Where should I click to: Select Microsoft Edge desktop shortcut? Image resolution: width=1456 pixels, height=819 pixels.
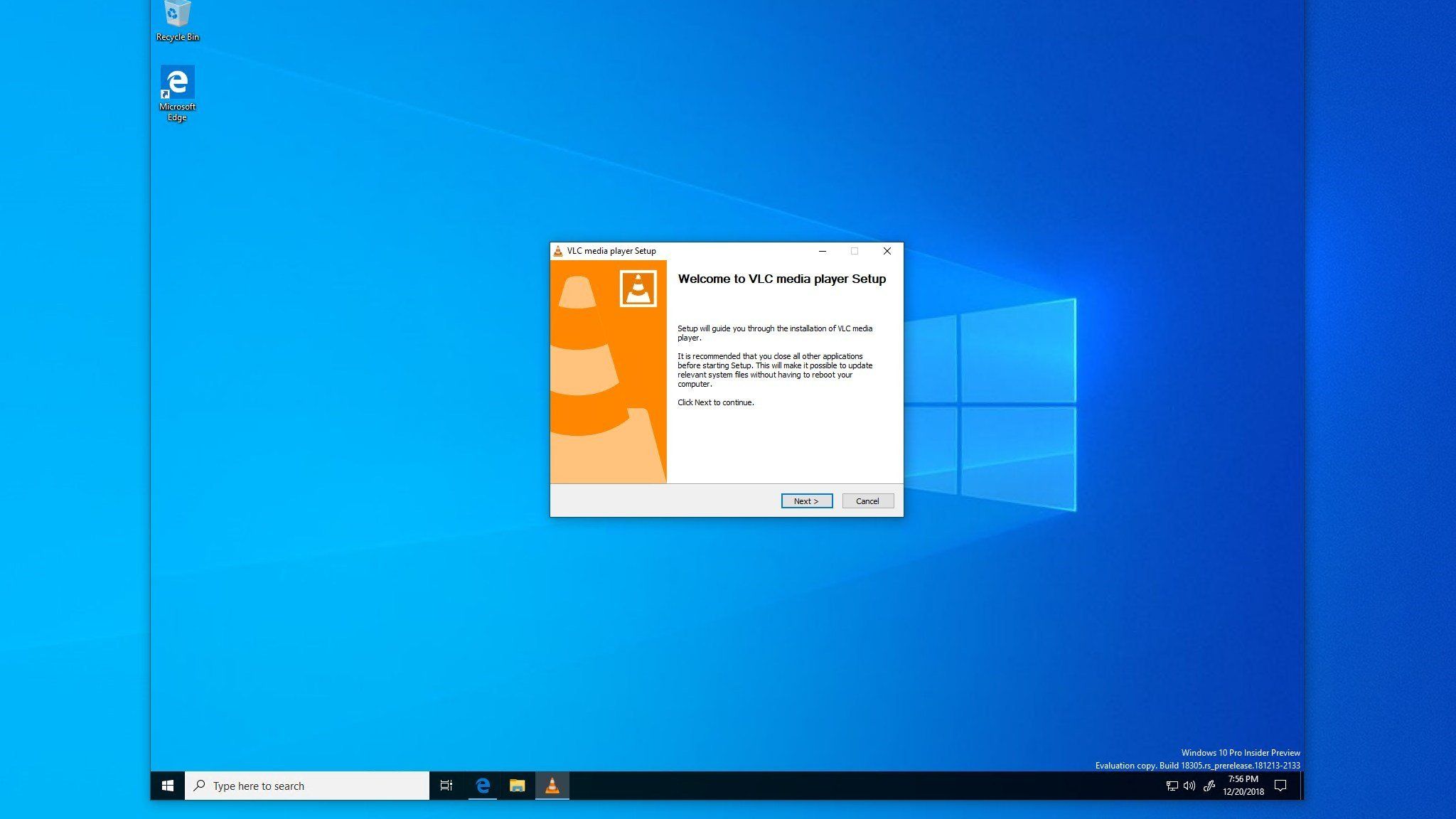pyautogui.click(x=177, y=94)
